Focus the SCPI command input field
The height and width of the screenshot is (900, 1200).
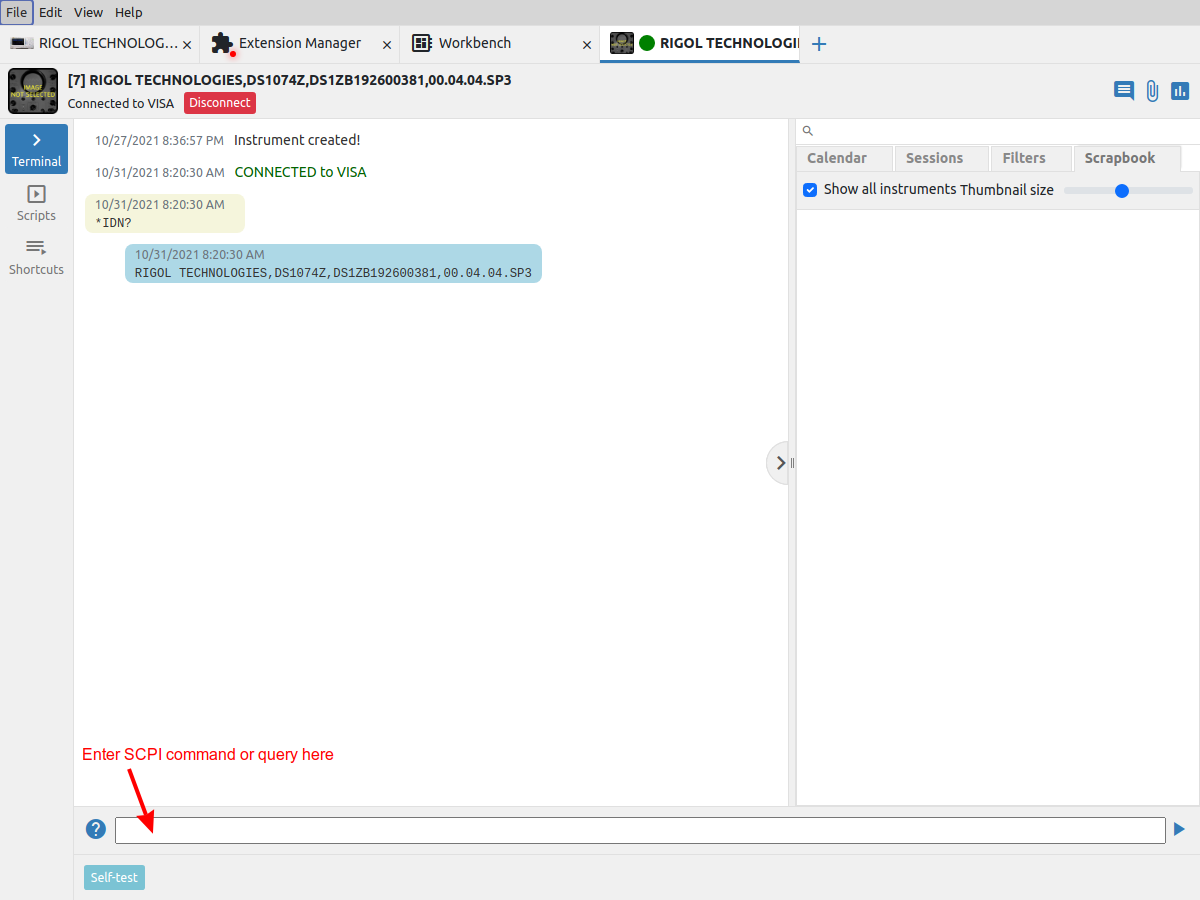pos(640,830)
